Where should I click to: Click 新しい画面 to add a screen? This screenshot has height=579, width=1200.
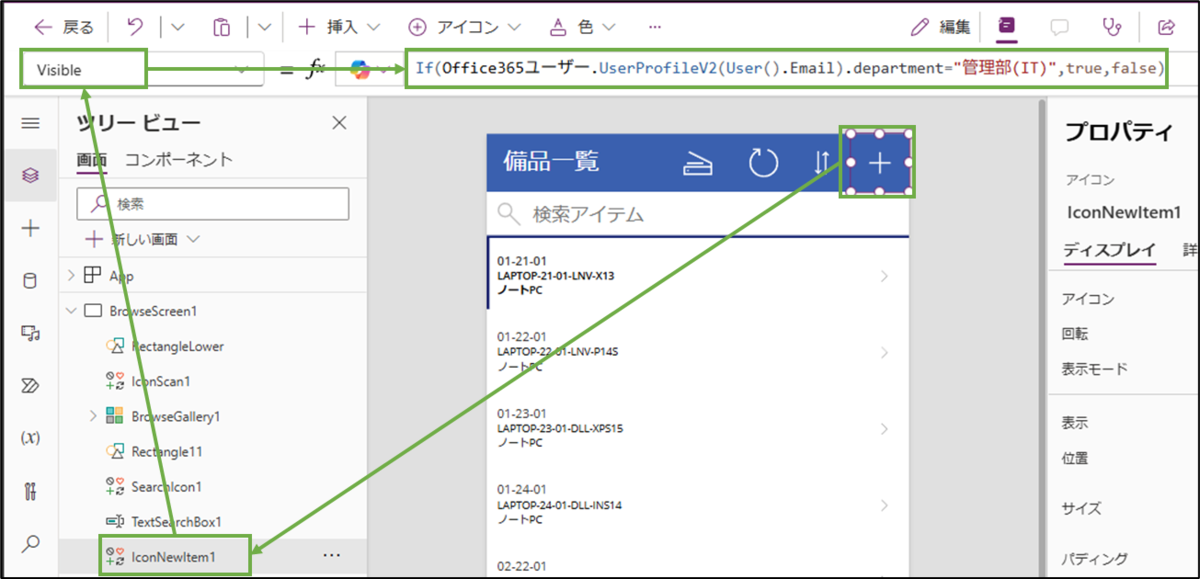click(x=142, y=240)
